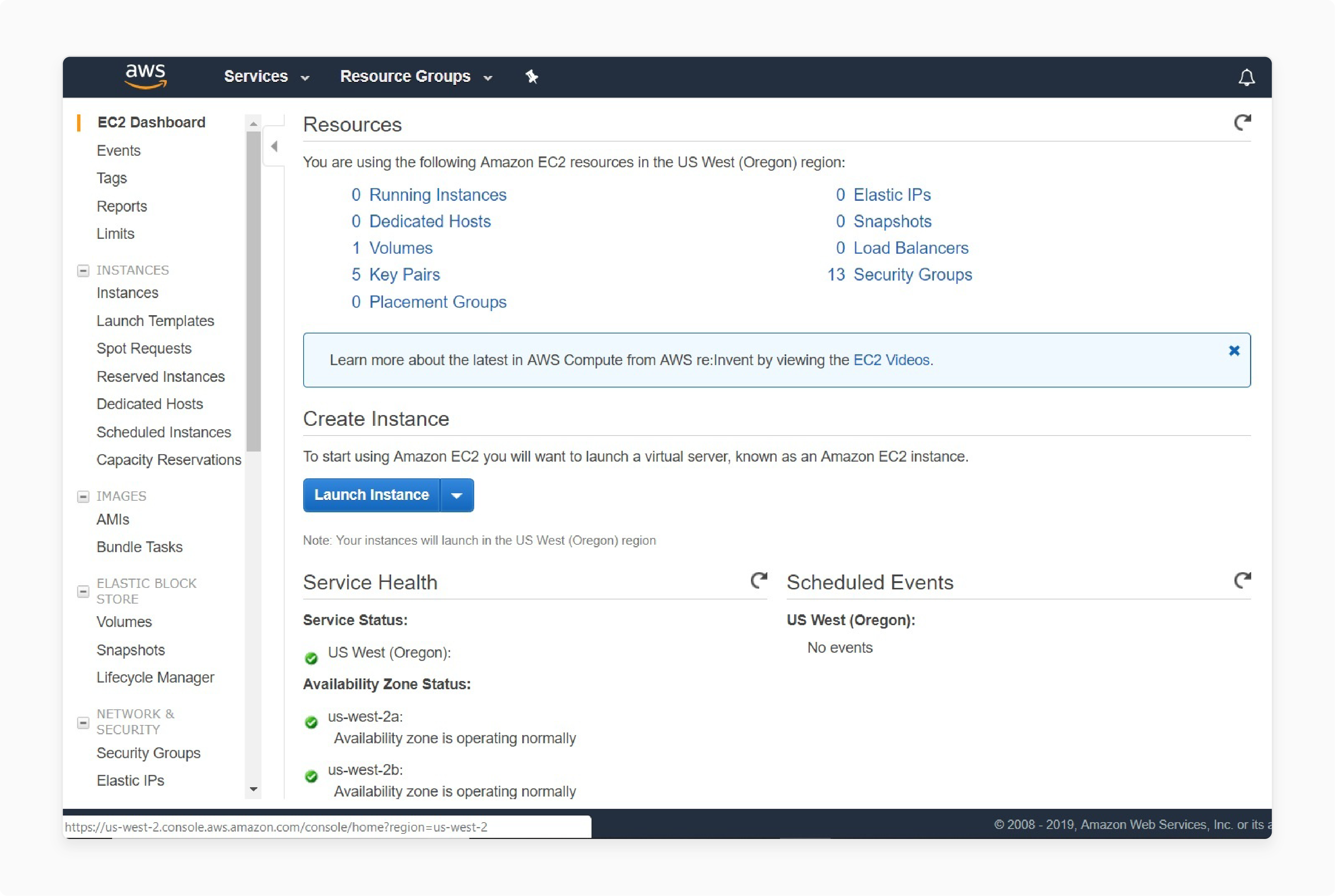Refresh the Service Health section
This screenshot has width=1335, height=896.
[759, 580]
